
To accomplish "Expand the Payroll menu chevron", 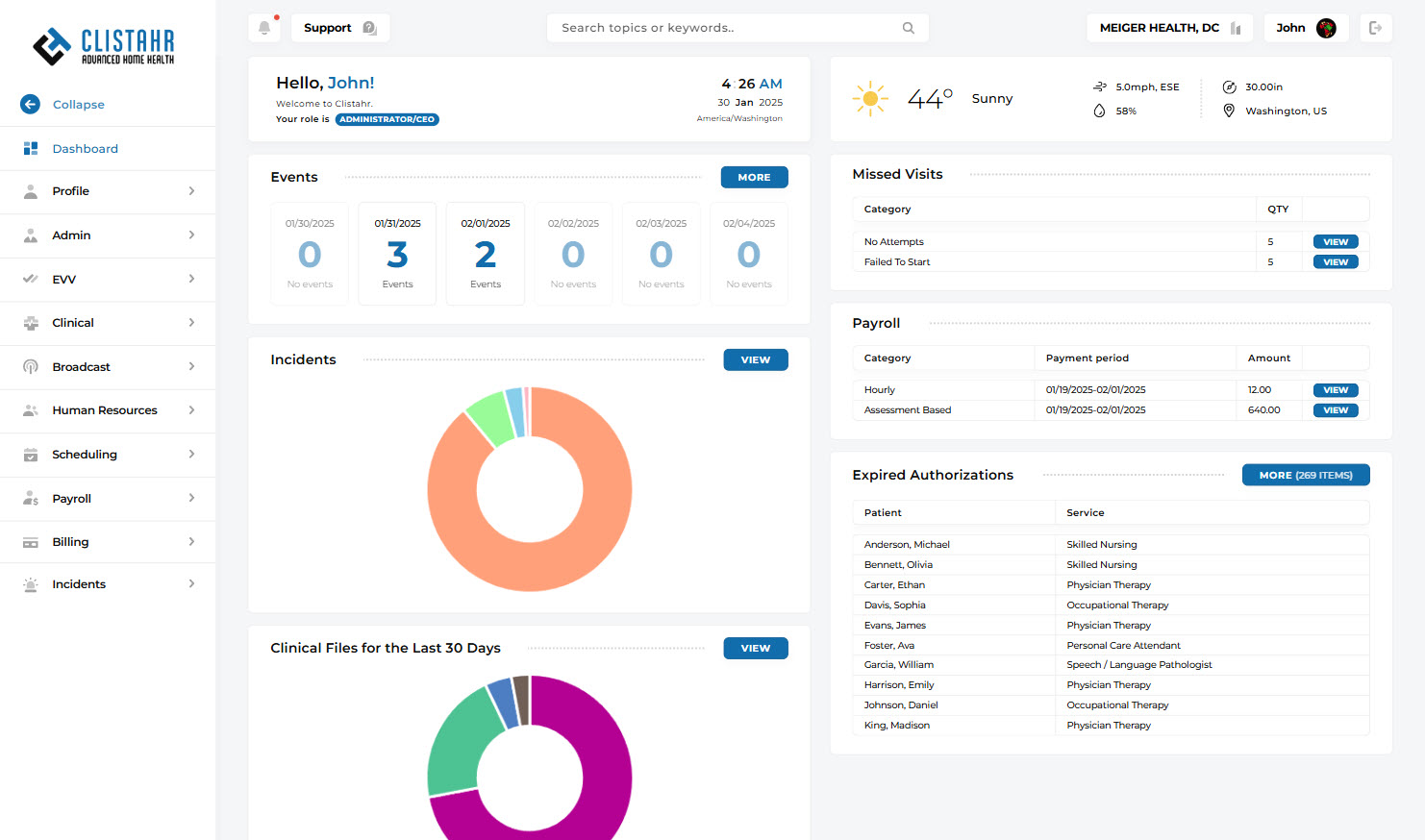I will click(191, 498).
